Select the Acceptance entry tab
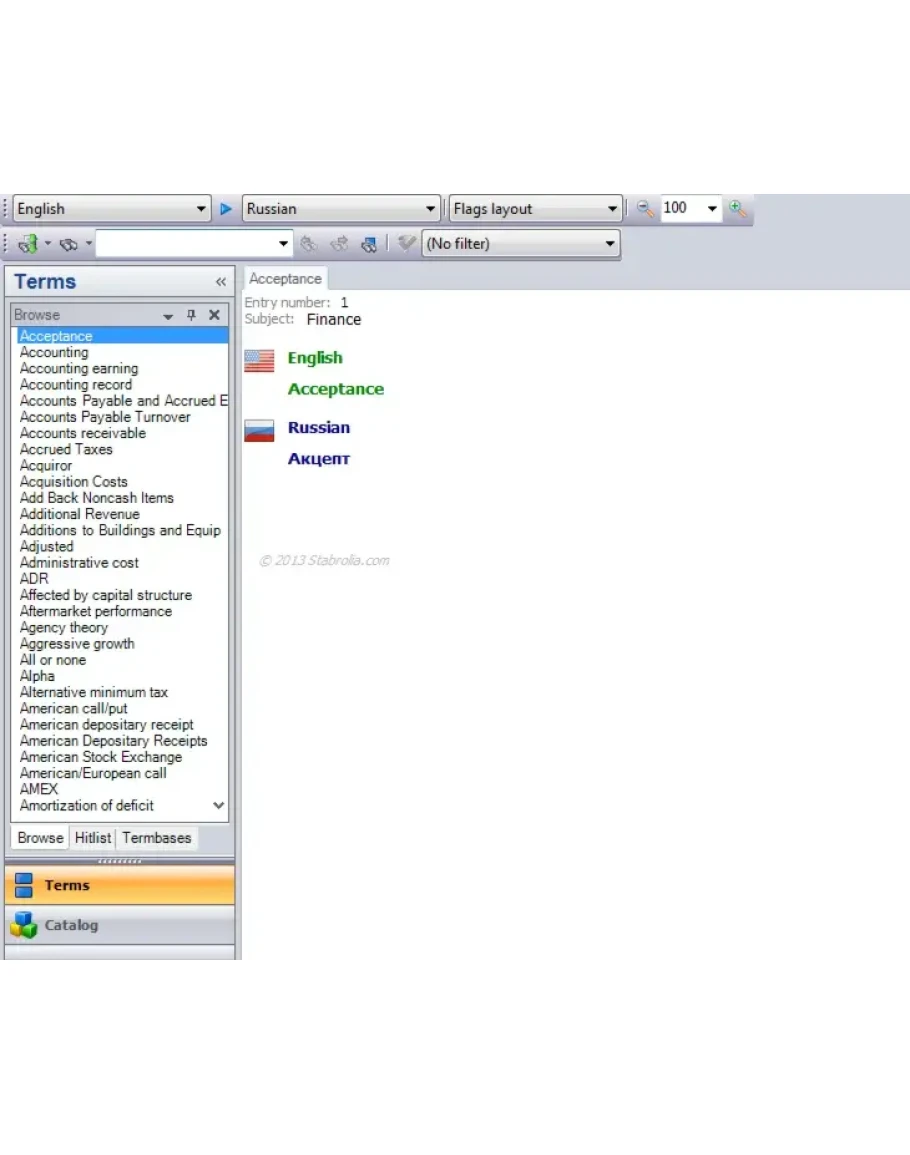This screenshot has height=1155, width=910. (x=285, y=279)
